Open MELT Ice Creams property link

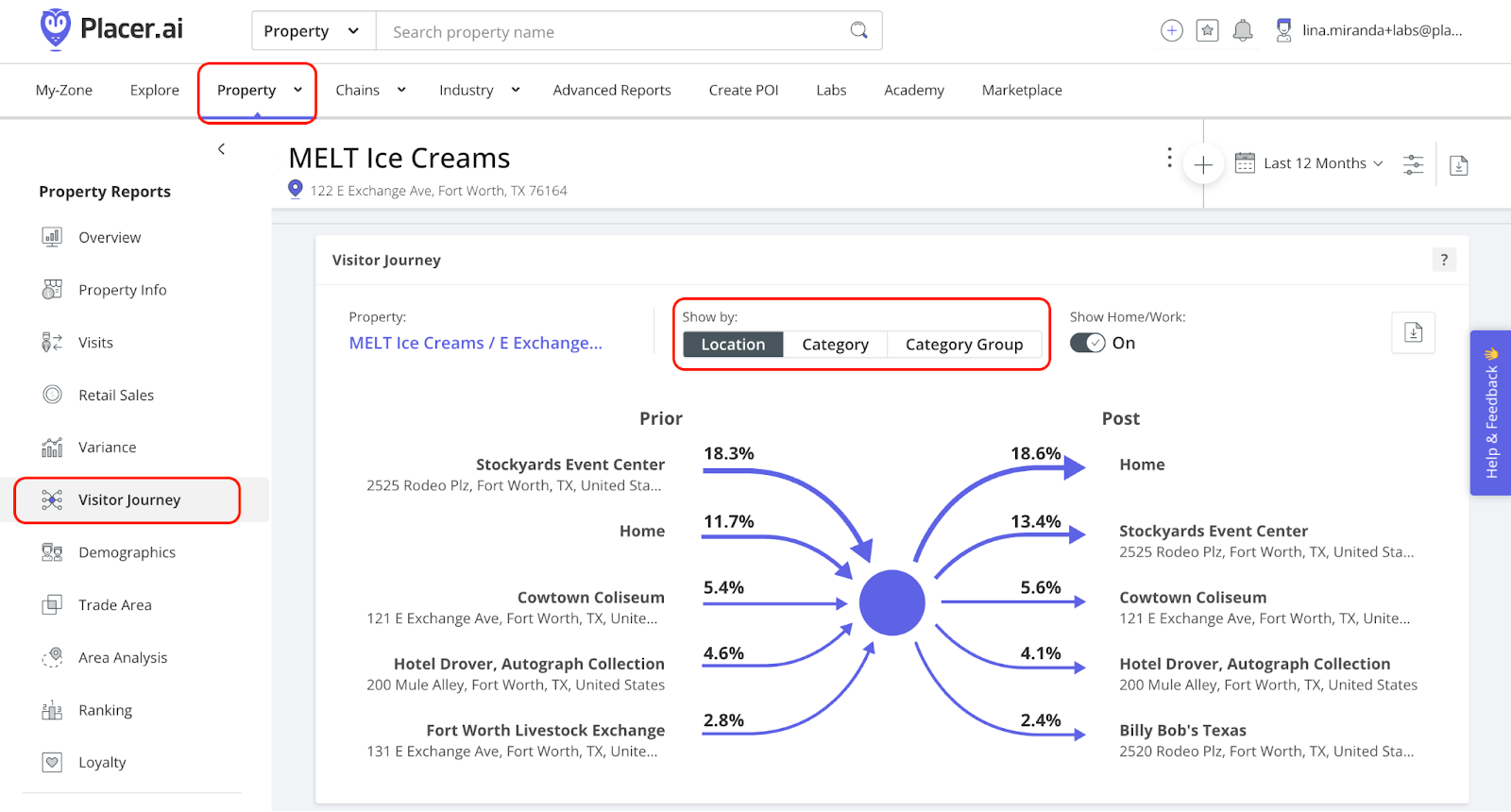coord(476,343)
